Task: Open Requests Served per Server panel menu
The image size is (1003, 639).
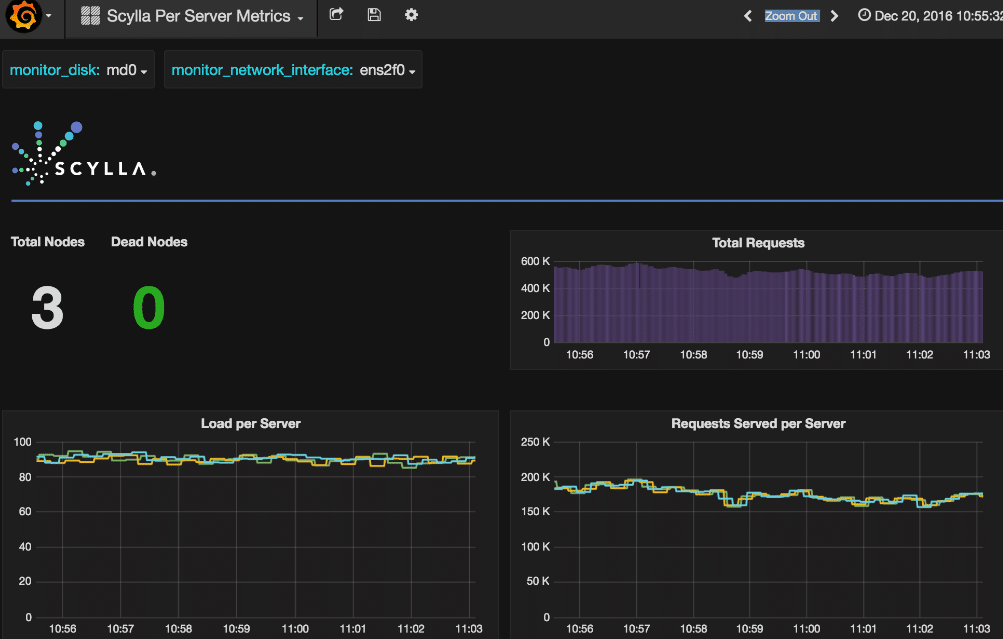Action: [757, 424]
